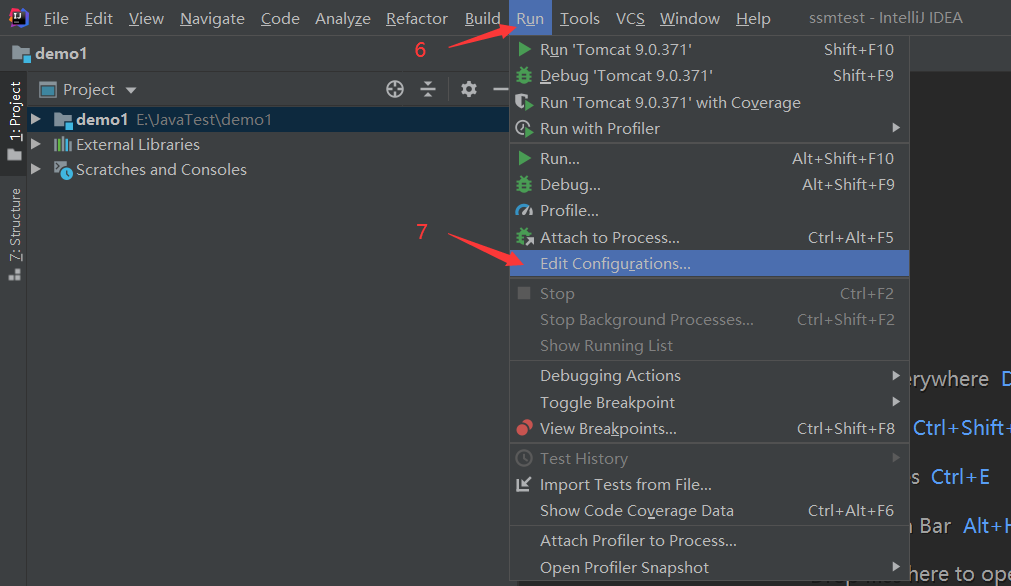Select Show Code Coverage Data entry
Viewport: 1011px width, 586px height.
(709, 511)
